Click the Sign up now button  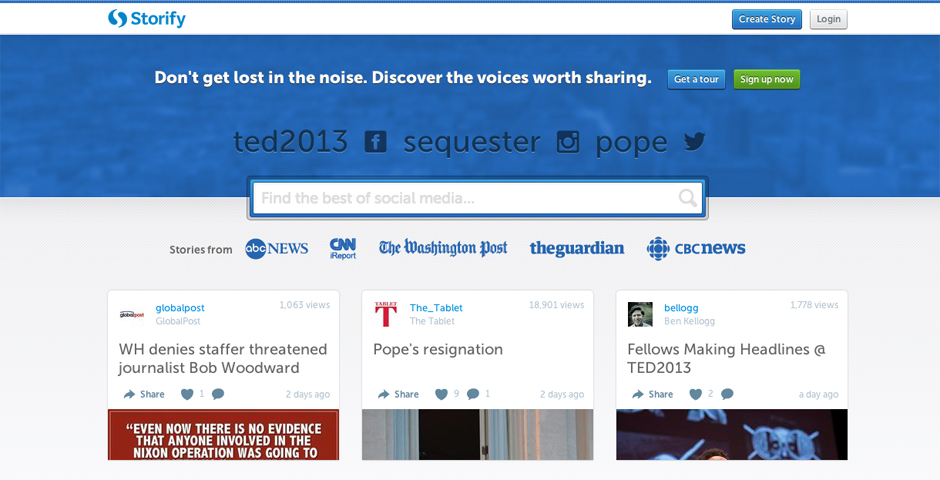(767, 79)
